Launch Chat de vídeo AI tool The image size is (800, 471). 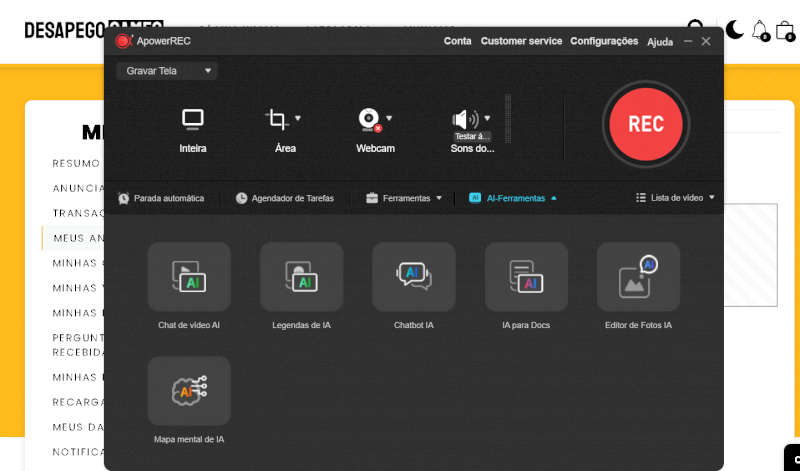(189, 277)
